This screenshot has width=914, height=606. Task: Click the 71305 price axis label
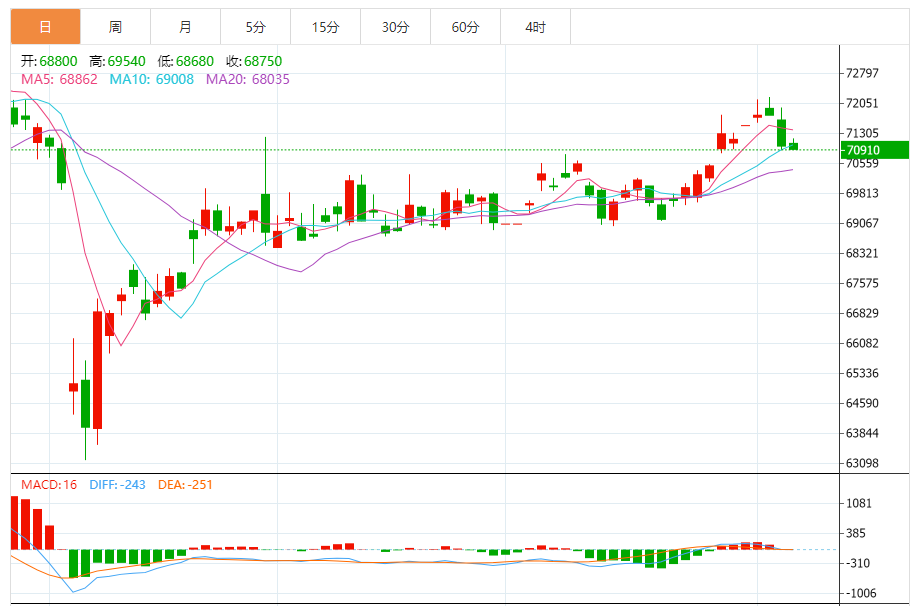pyautogui.click(x=862, y=133)
